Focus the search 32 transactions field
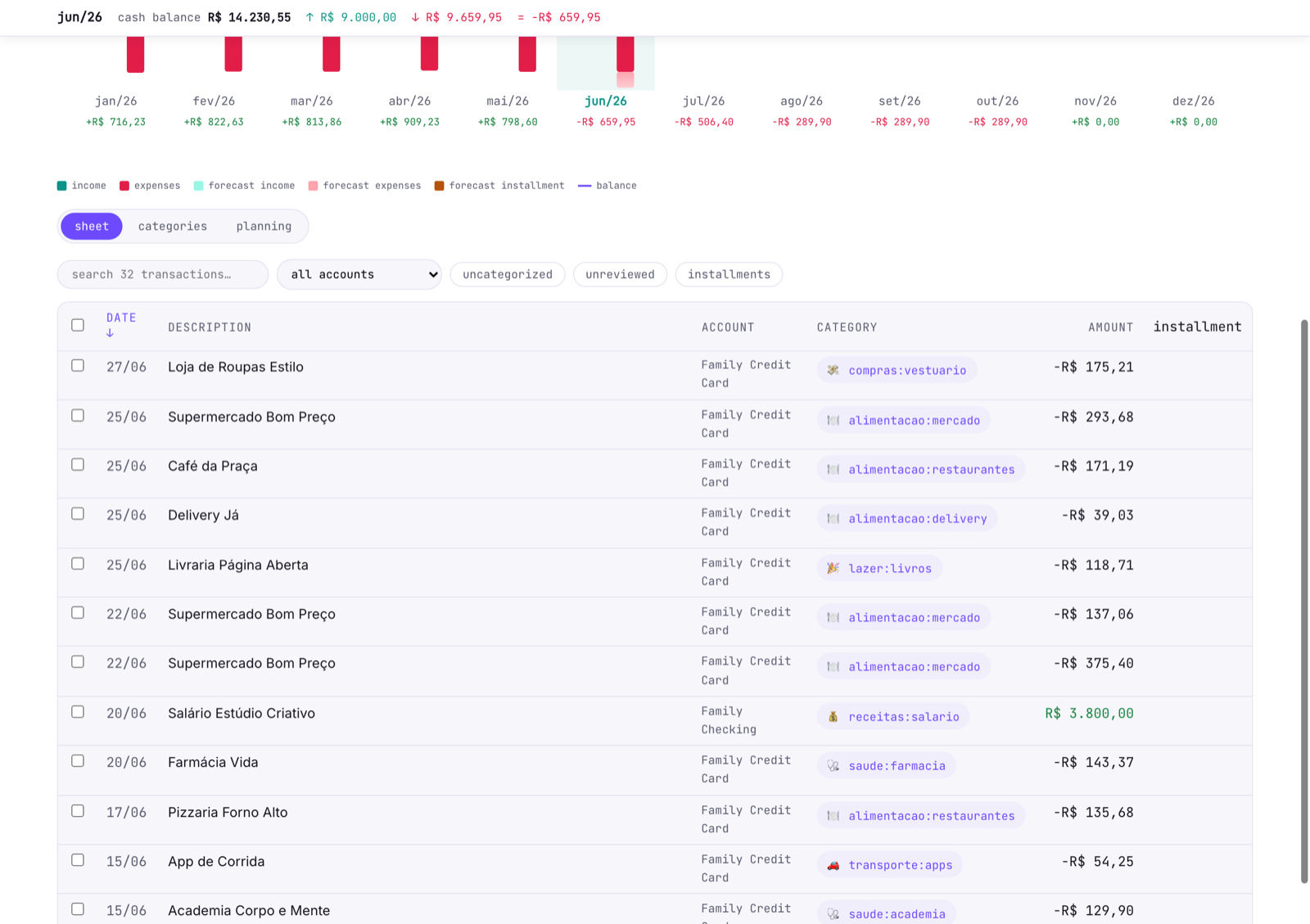 (163, 274)
